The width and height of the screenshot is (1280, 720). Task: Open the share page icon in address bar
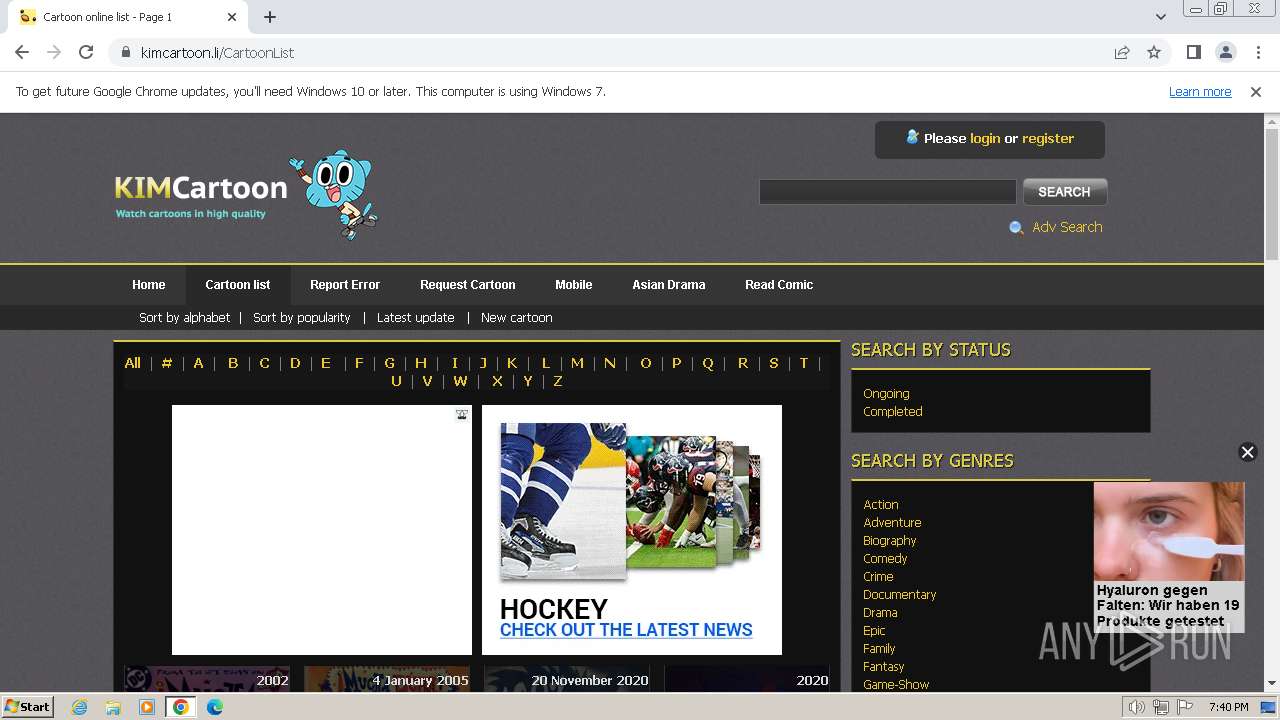tap(1122, 52)
